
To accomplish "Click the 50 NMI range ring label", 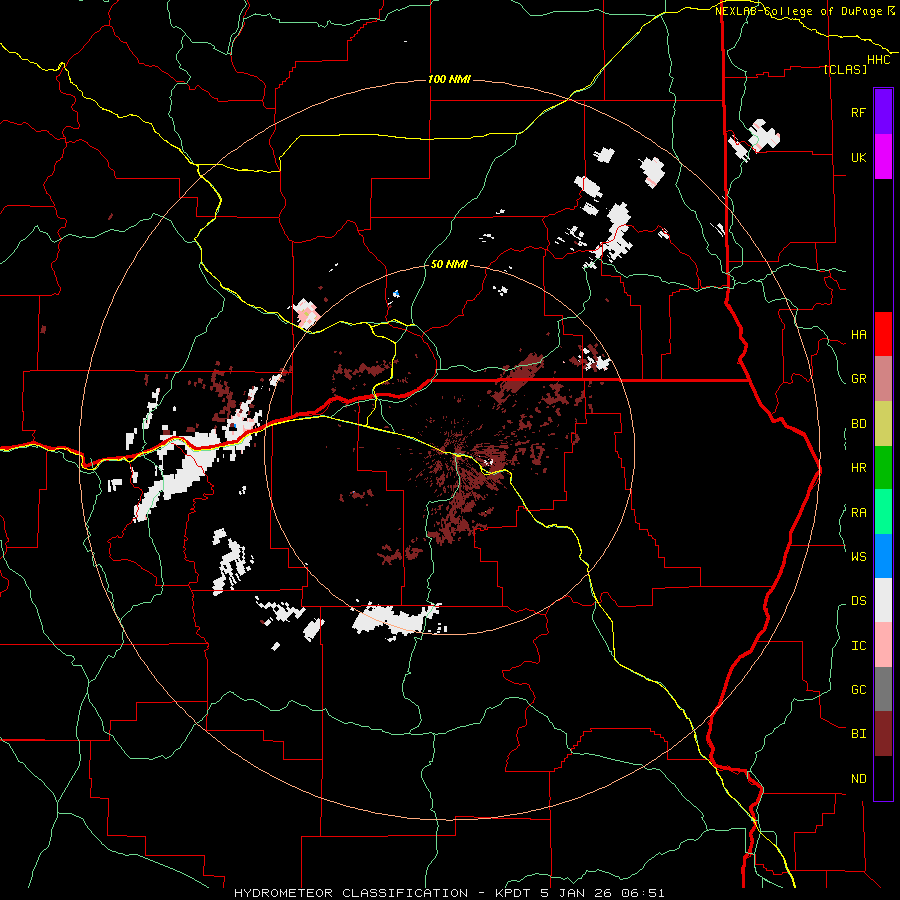I will tap(449, 264).
